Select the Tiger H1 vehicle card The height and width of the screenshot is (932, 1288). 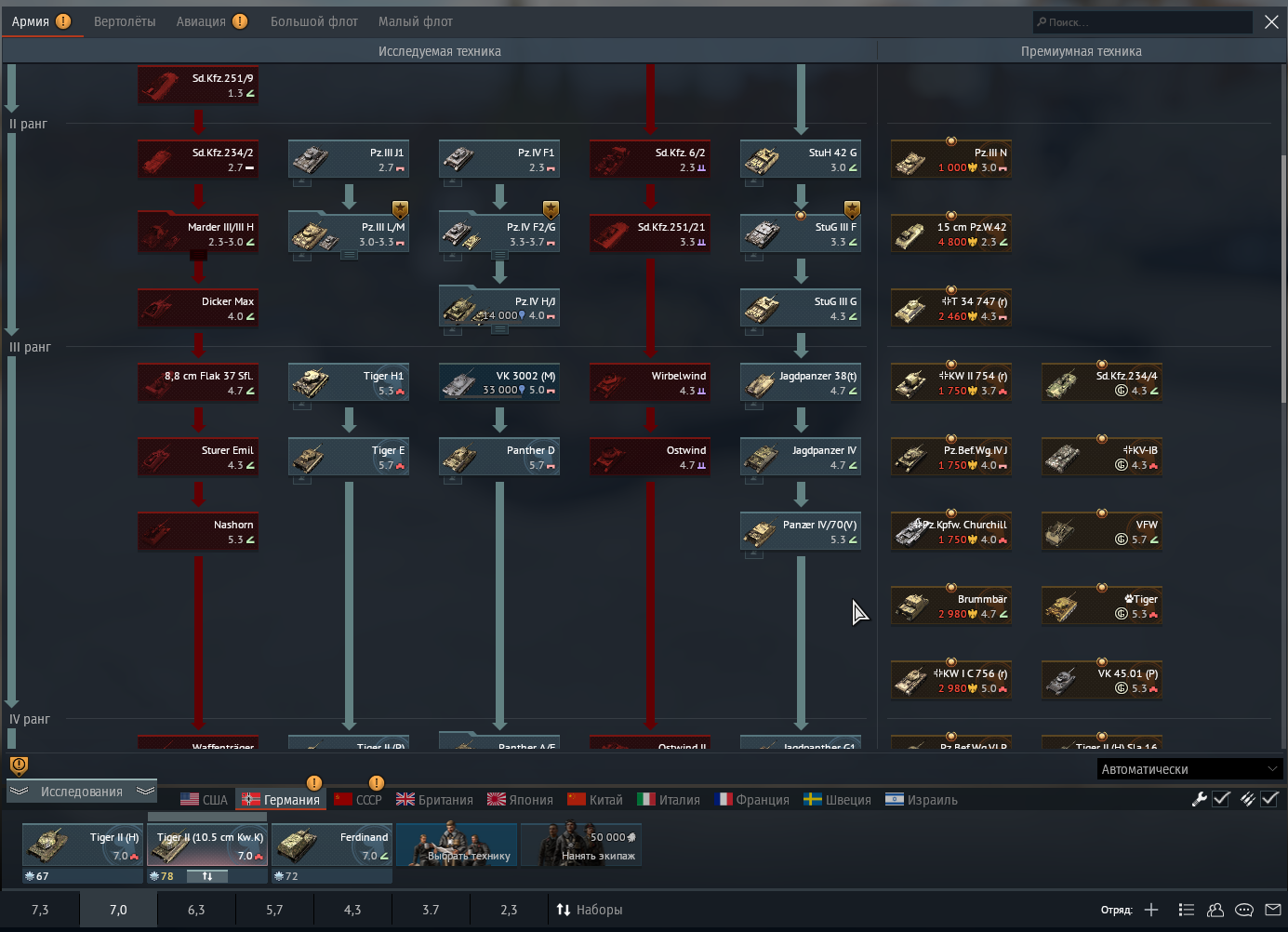coord(349,383)
